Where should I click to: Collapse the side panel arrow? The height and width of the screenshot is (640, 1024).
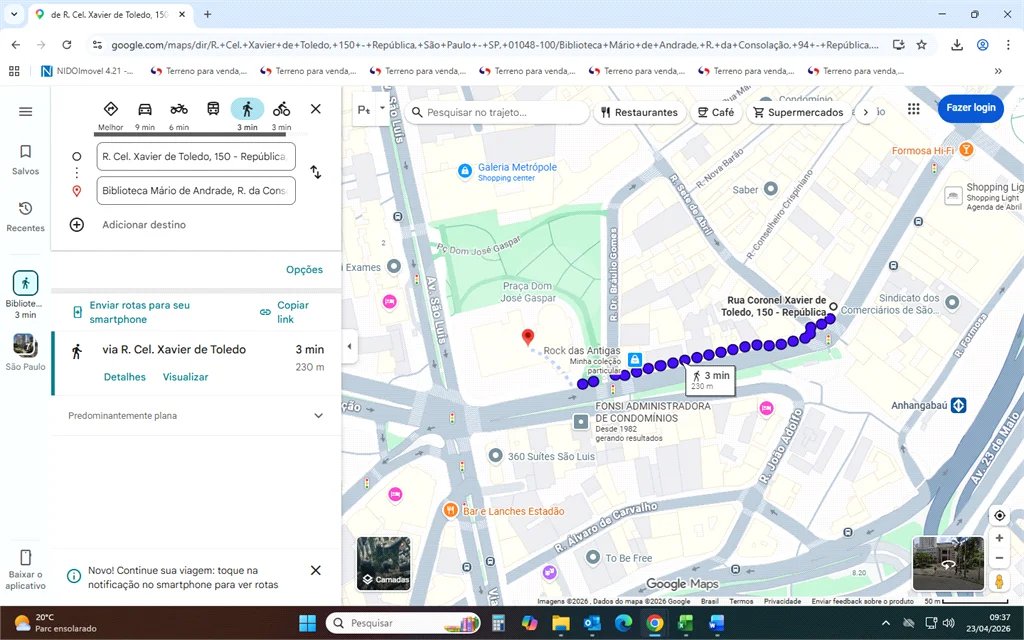tap(349, 346)
